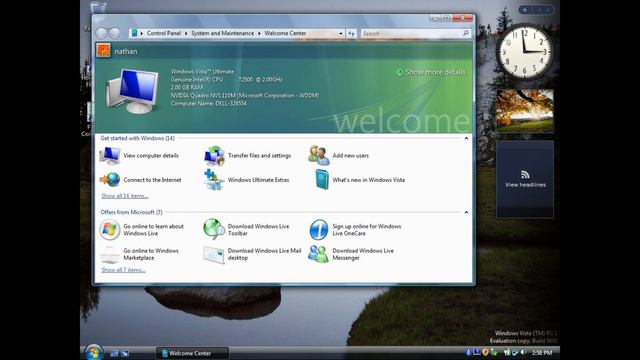The image size is (640, 360).
Task: Click View headlines in feed gadget
Action: (525, 184)
